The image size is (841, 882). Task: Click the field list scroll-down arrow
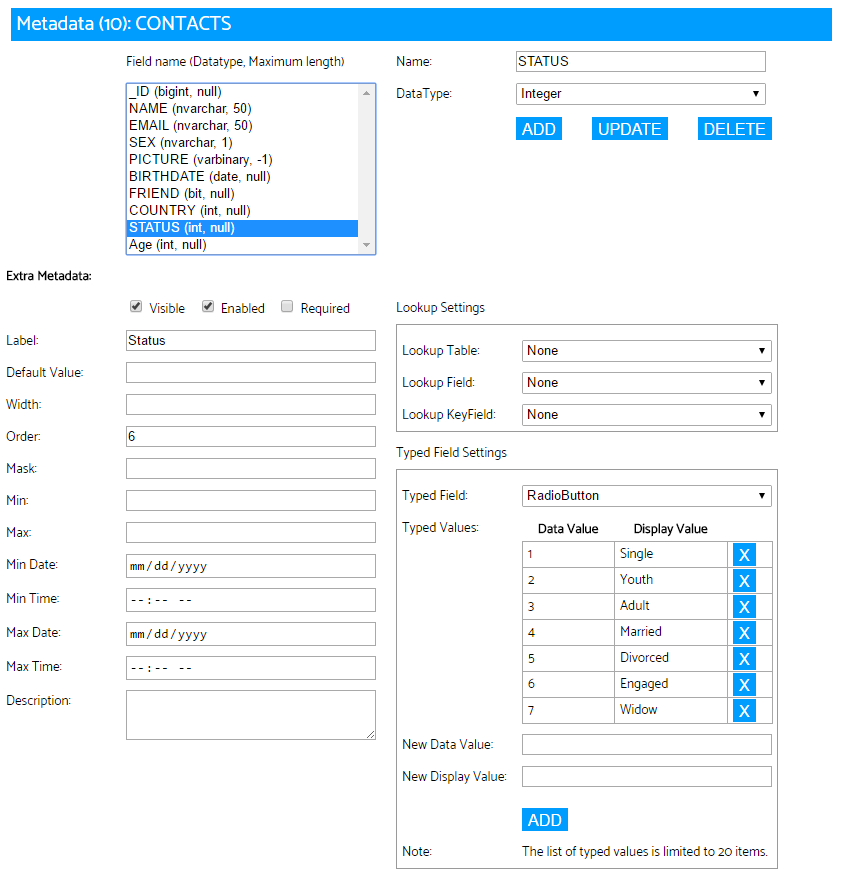[x=367, y=245]
